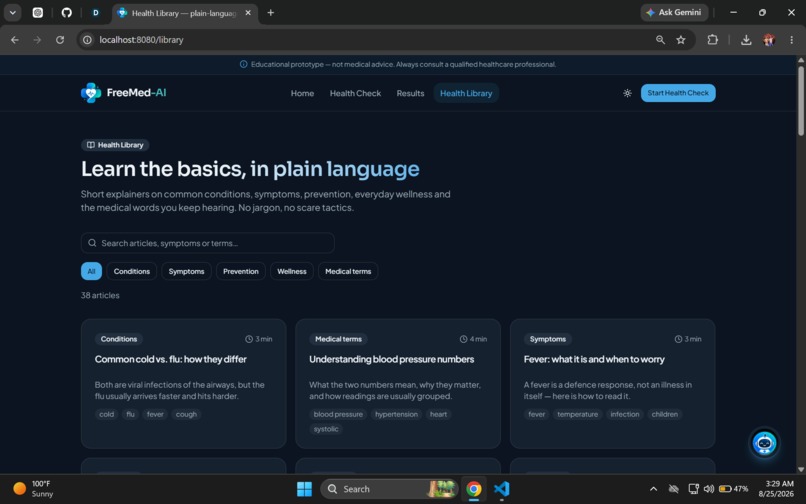Click the volume speaker icon in the tray
The height and width of the screenshot is (504, 806).
pos(709,489)
